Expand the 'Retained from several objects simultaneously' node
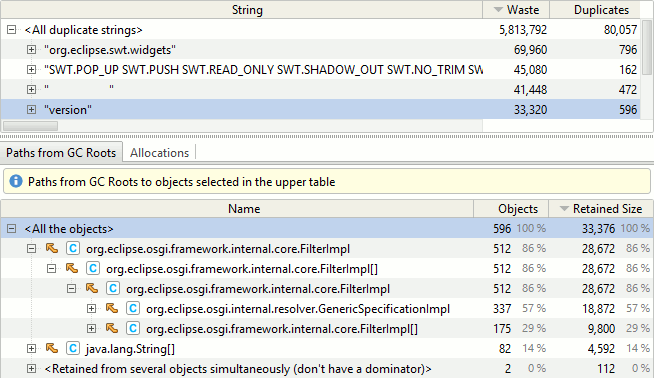This screenshot has height=378, width=654. [x=31, y=368]
